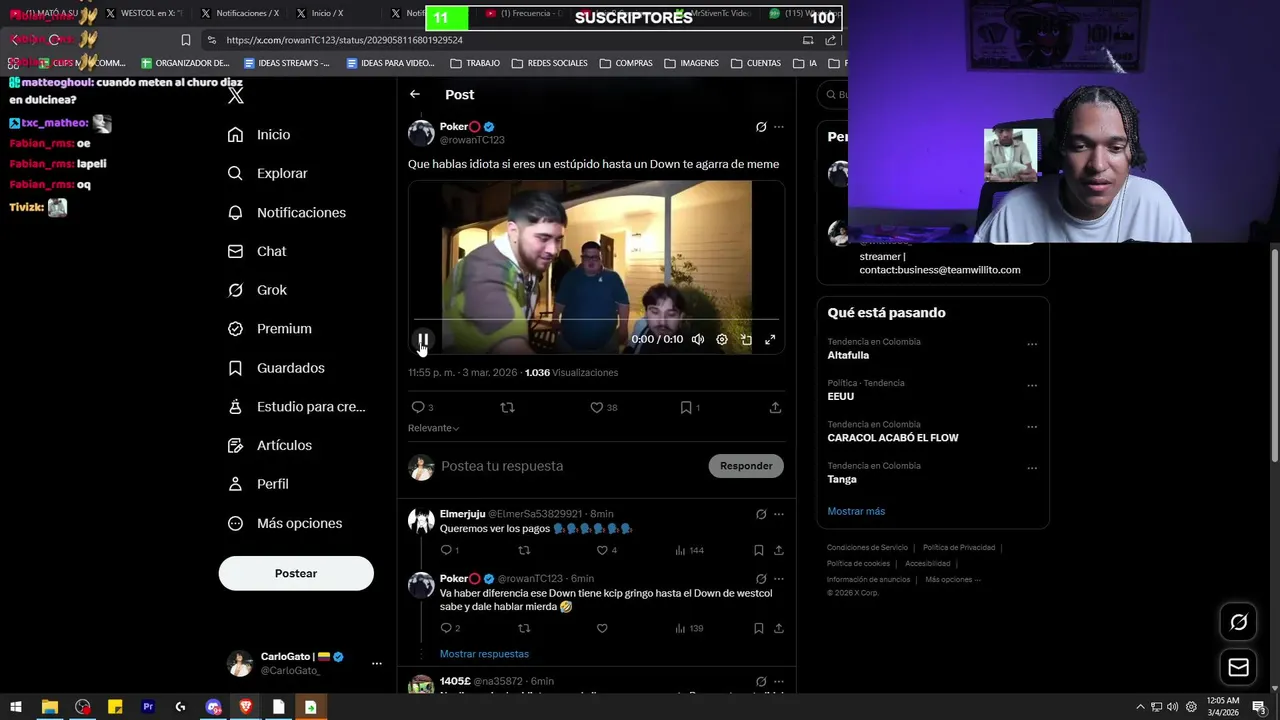Open Guardados bookmarks in the sidebar

(x=276, y=368)
